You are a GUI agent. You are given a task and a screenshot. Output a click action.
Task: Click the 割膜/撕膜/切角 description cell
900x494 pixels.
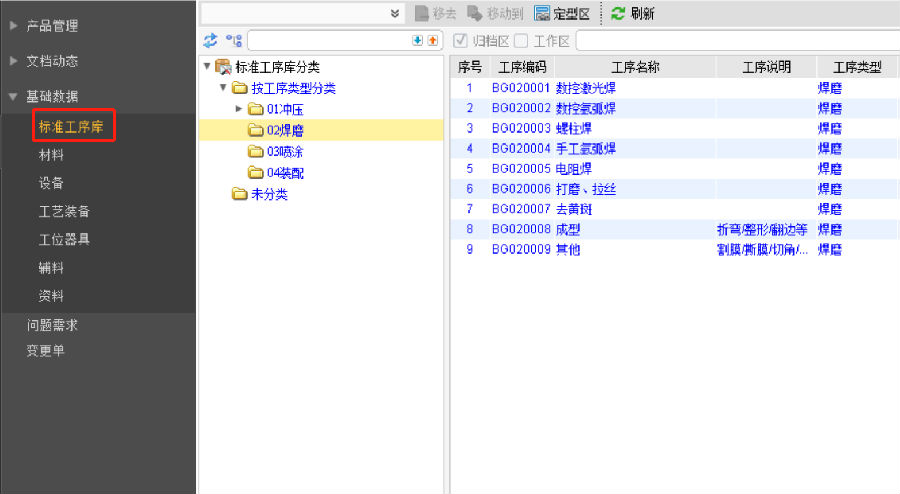[x=762, y=250]
